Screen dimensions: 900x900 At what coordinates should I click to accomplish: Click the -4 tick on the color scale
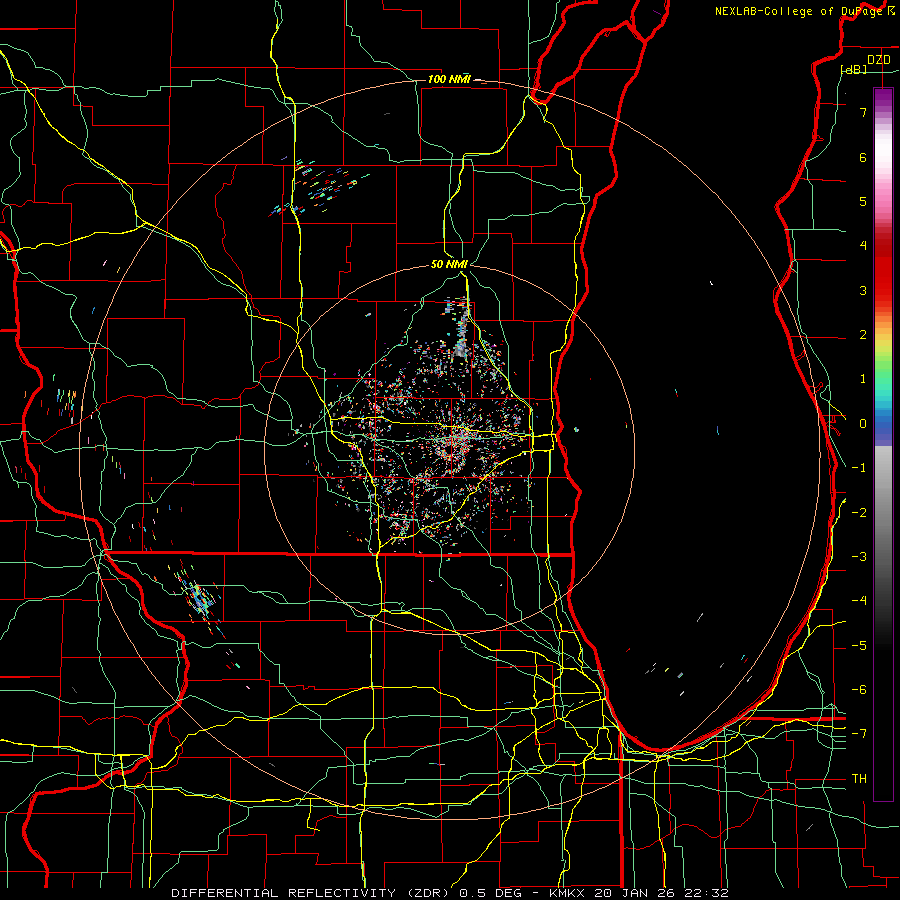click(x=859, y=601)
